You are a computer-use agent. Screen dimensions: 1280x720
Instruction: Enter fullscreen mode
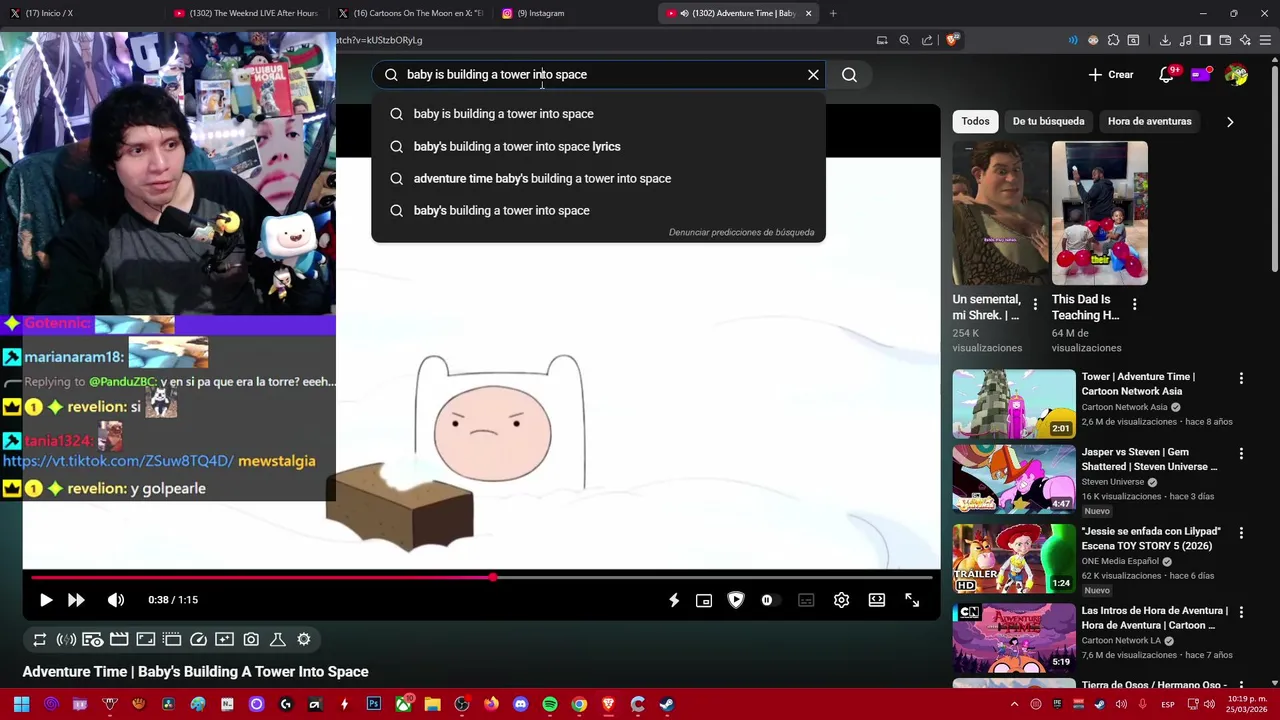pyautogui.click(x=912, y=600)
